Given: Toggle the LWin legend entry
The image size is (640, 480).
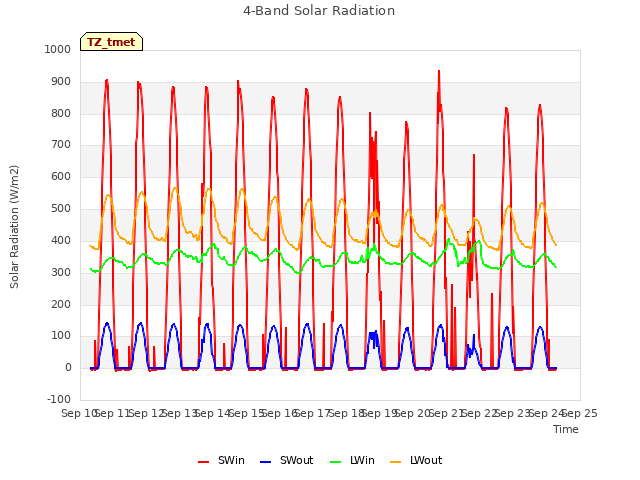Looking at the screenshot, I should (352, 460).
